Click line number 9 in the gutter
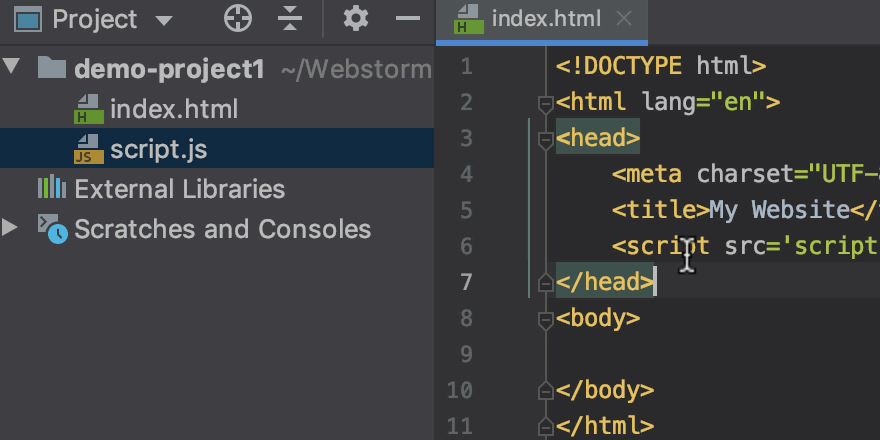This screenshot has height=440, width=880. pos(461,354)
